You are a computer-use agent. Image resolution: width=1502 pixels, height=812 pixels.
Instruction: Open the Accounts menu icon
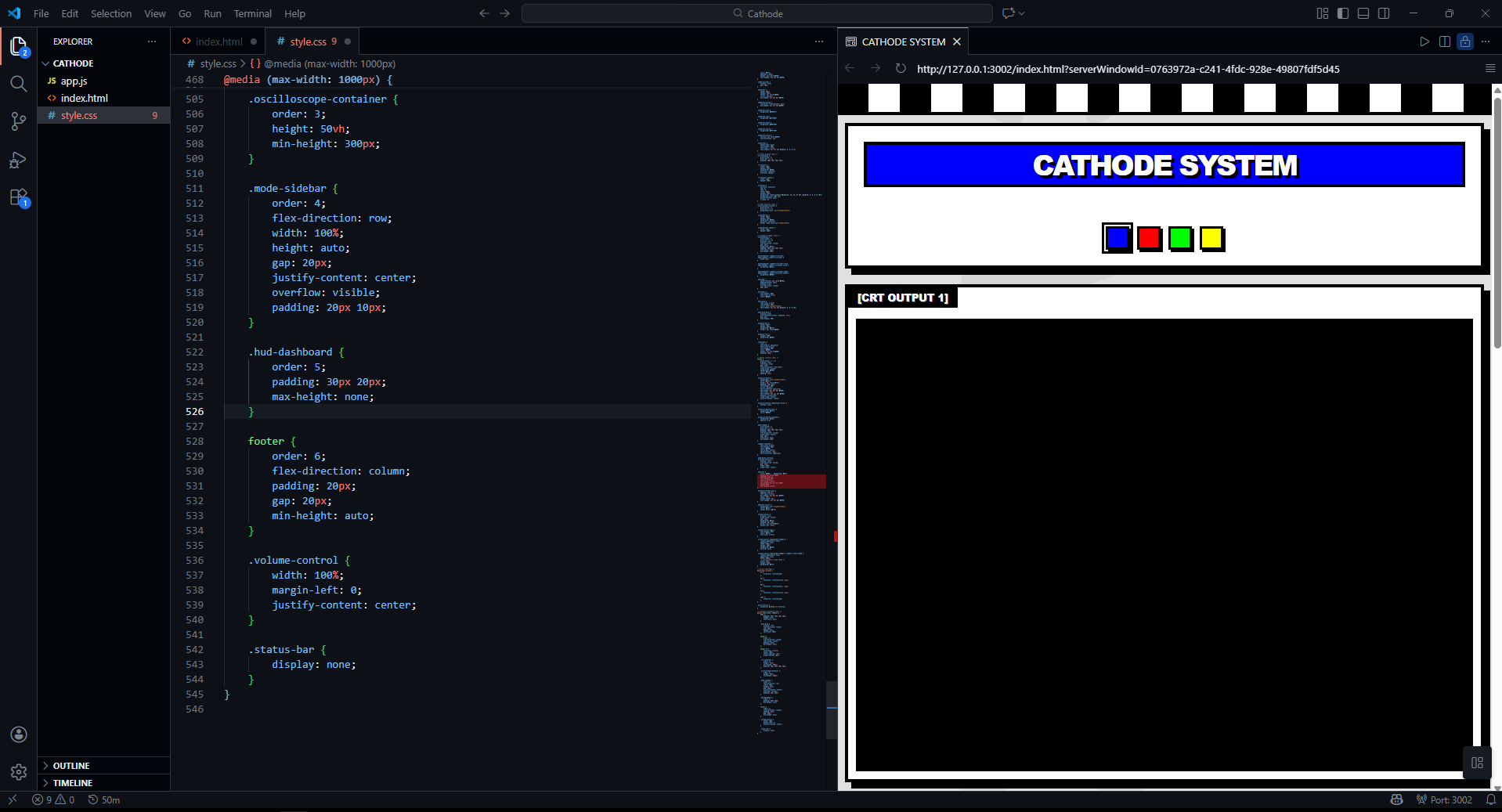(19, 734)
